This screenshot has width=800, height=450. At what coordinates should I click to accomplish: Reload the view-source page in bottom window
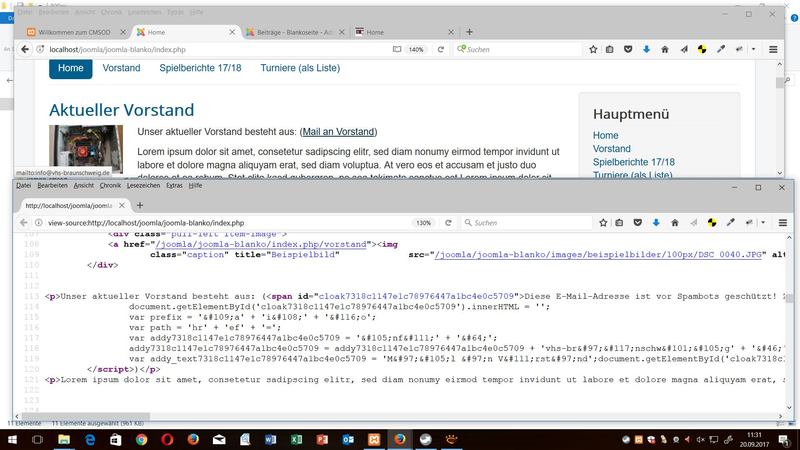click(448, 223)
